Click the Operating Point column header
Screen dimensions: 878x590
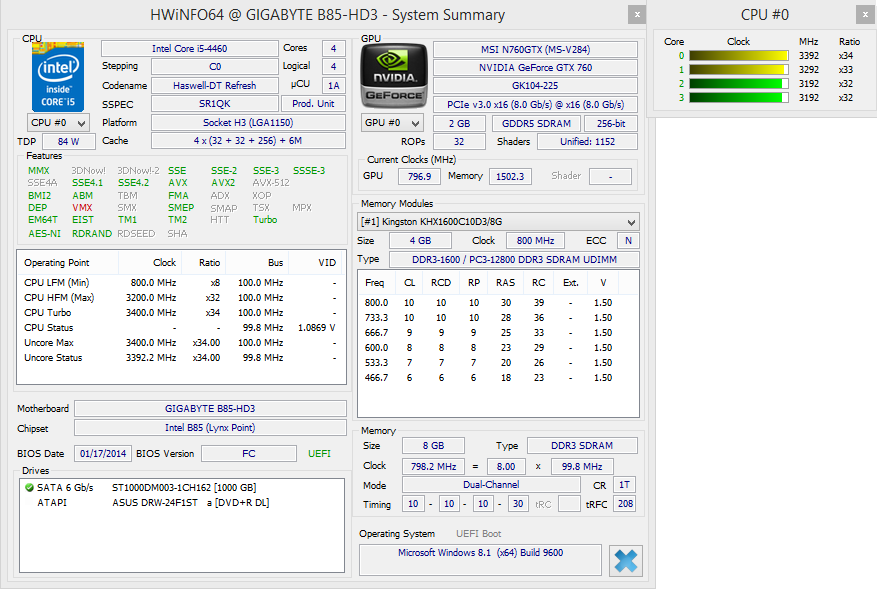point(68,263)
